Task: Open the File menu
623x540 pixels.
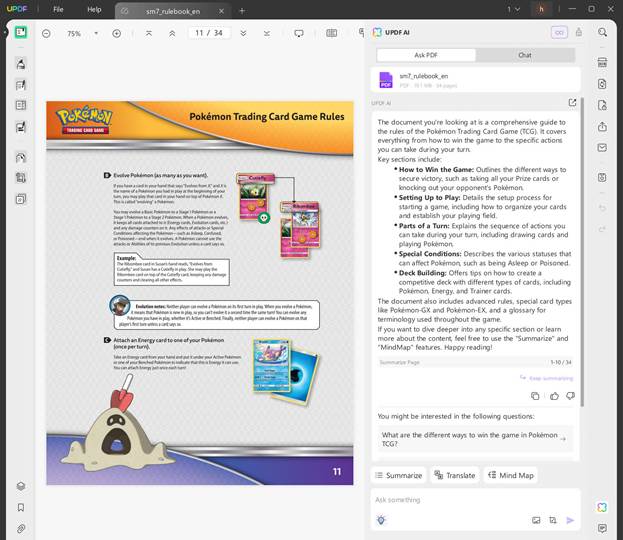Action: pos(58,9)
